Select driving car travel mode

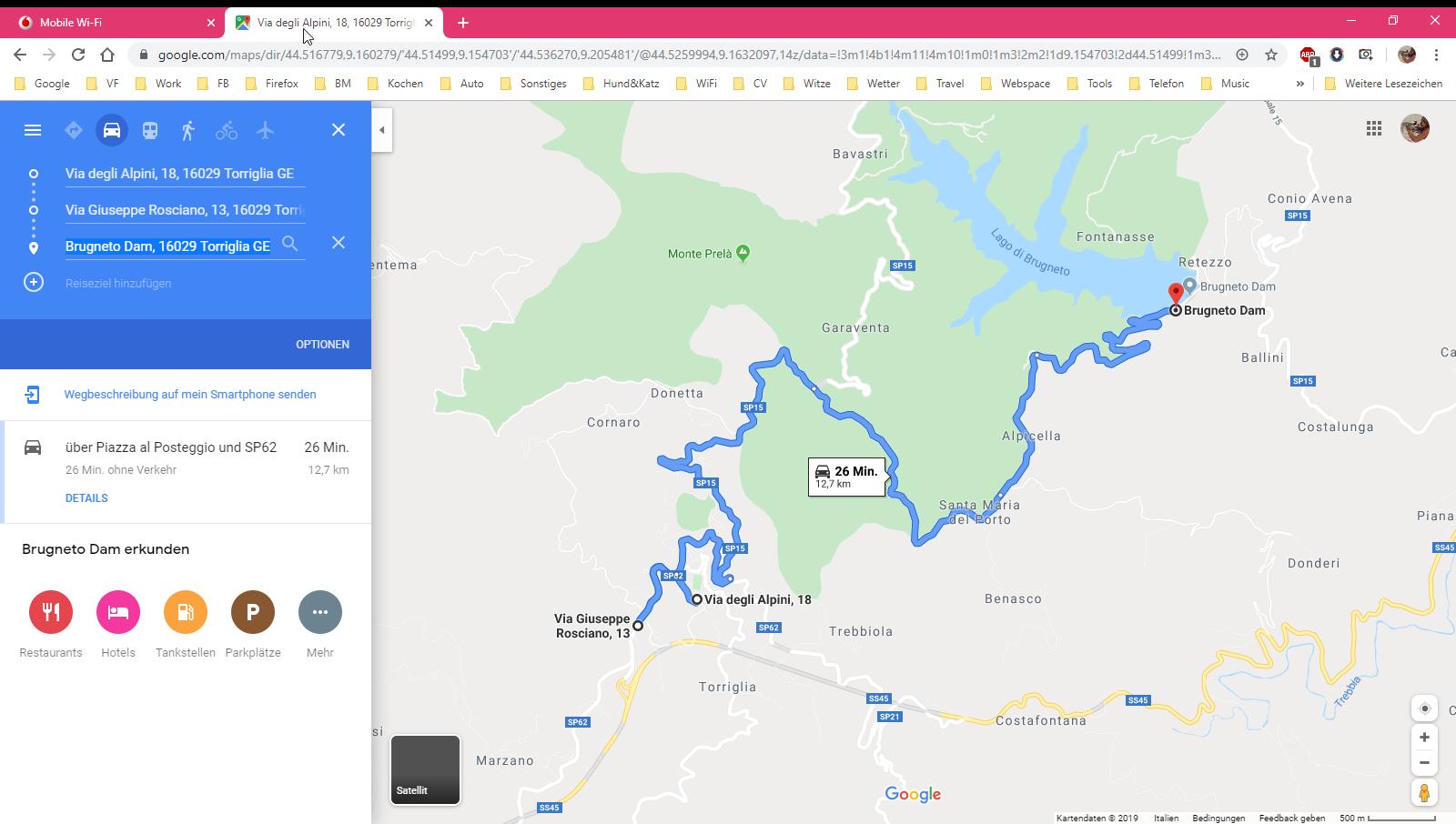(112, 130)
